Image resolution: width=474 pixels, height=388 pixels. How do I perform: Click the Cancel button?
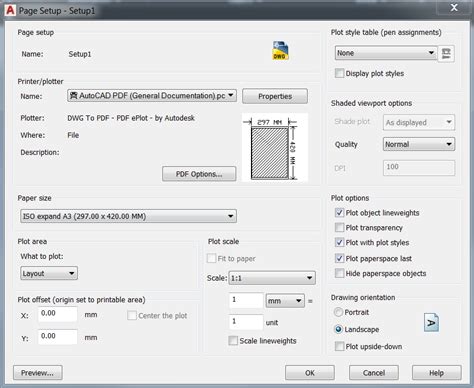click(374, 373)
